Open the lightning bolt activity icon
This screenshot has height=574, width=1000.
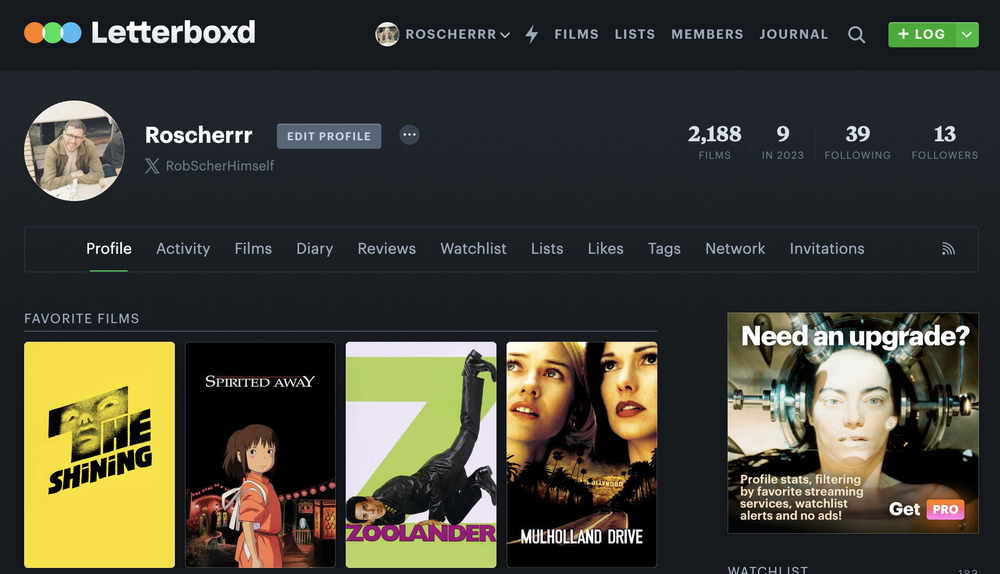pos(532,34)
